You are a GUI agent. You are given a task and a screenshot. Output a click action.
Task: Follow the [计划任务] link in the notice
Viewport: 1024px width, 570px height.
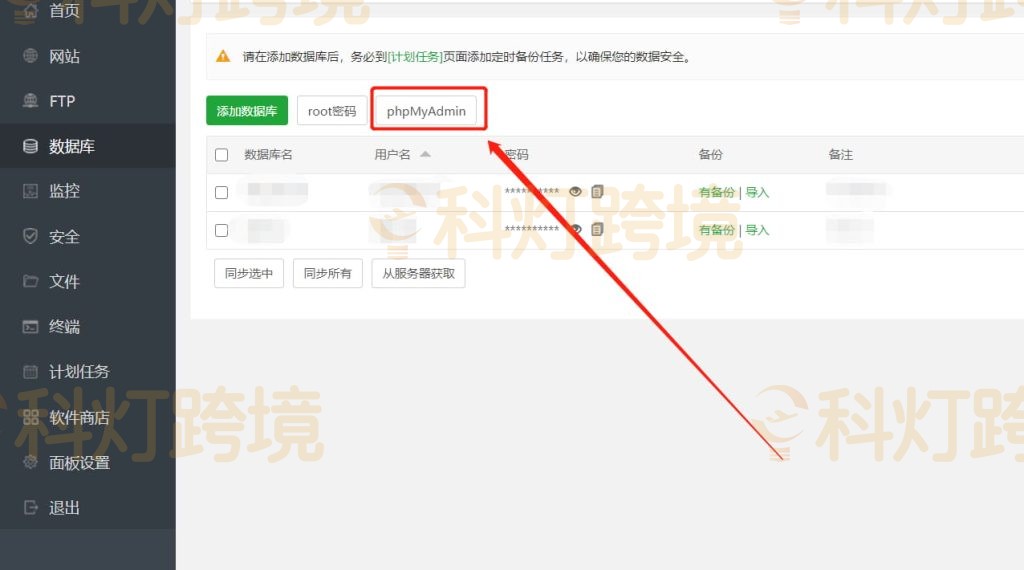(415, 57)
